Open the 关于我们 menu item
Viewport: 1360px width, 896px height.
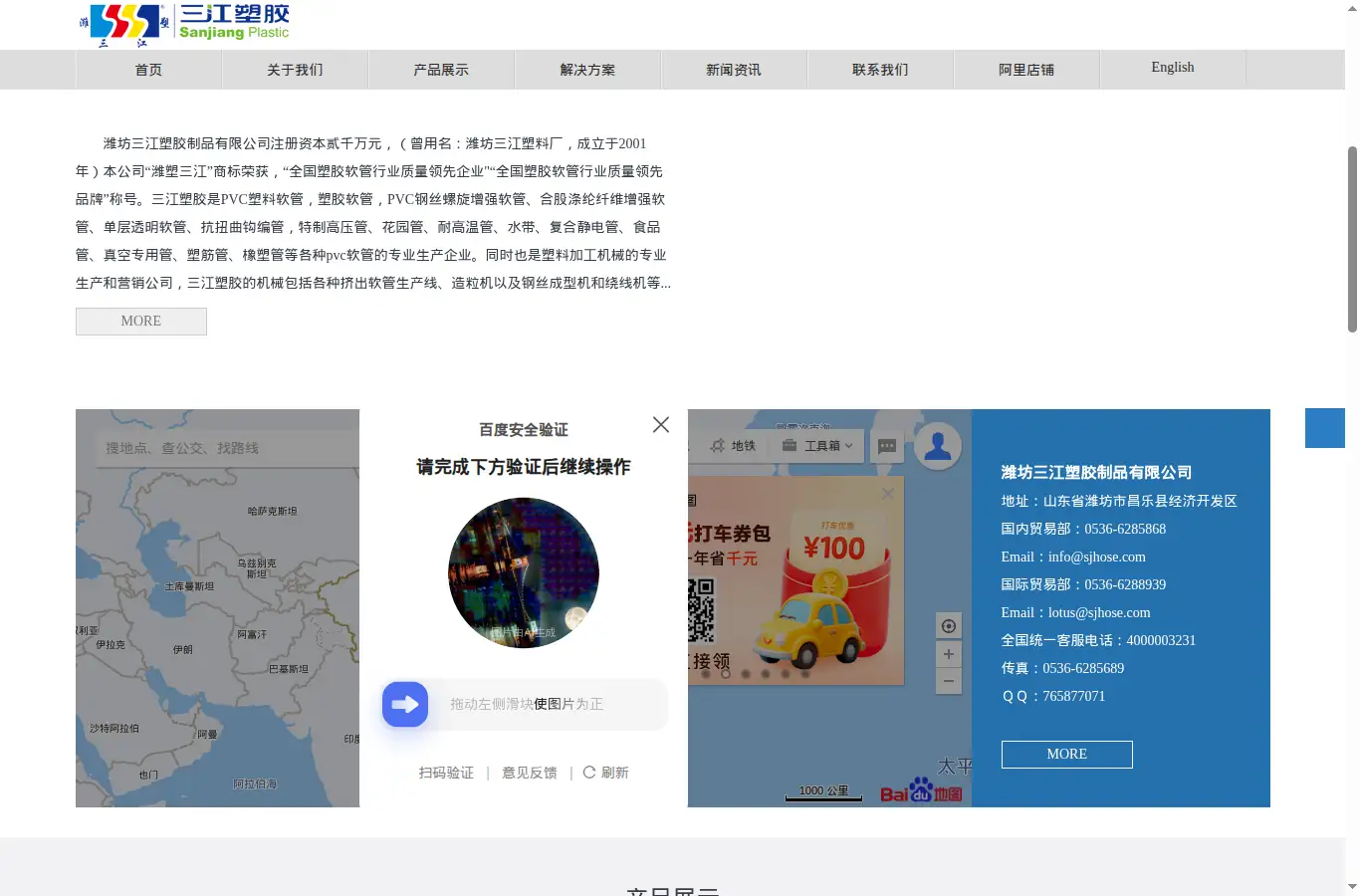click(295, 70)
